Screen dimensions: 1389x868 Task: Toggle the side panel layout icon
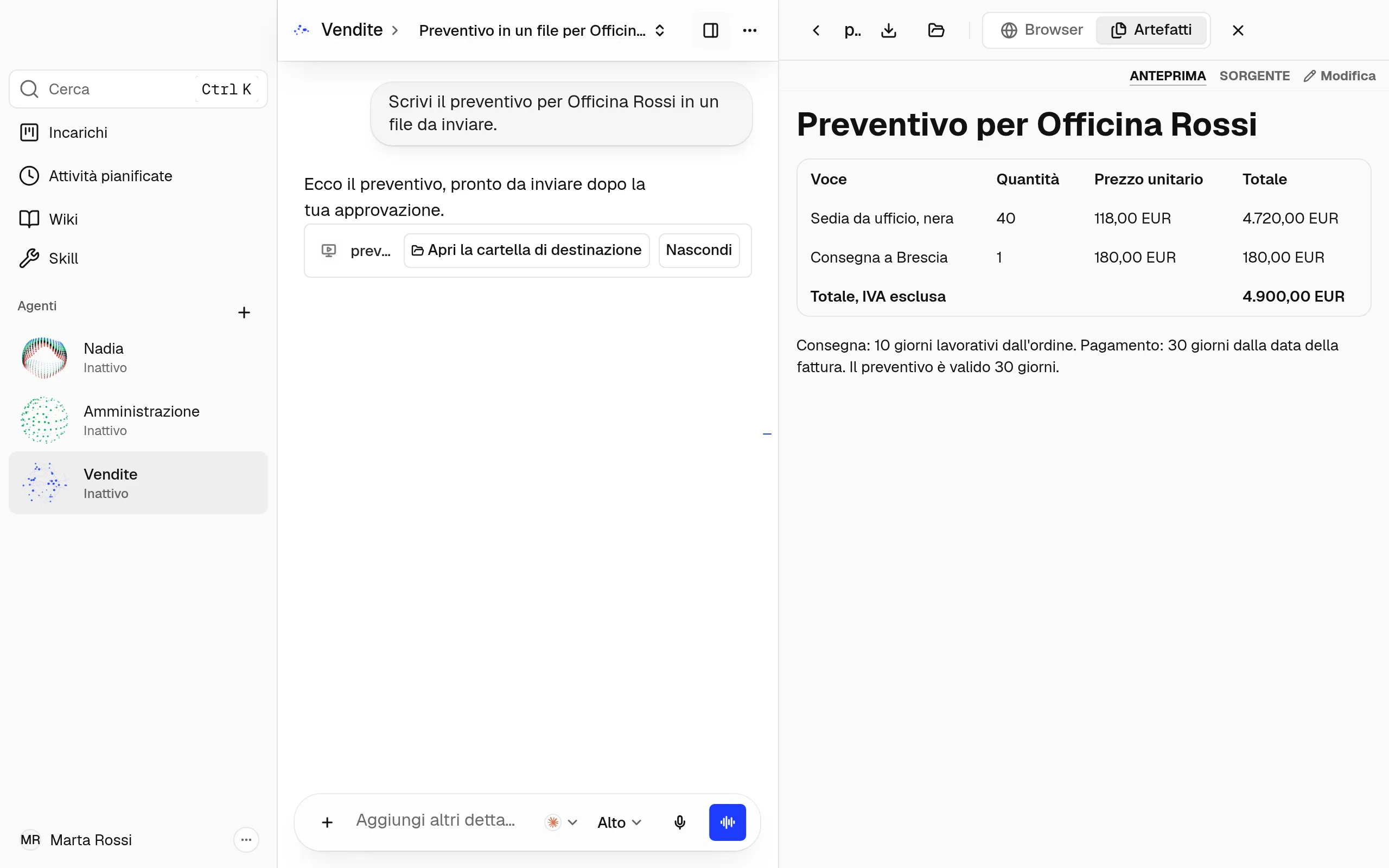(x=711, y=30)
